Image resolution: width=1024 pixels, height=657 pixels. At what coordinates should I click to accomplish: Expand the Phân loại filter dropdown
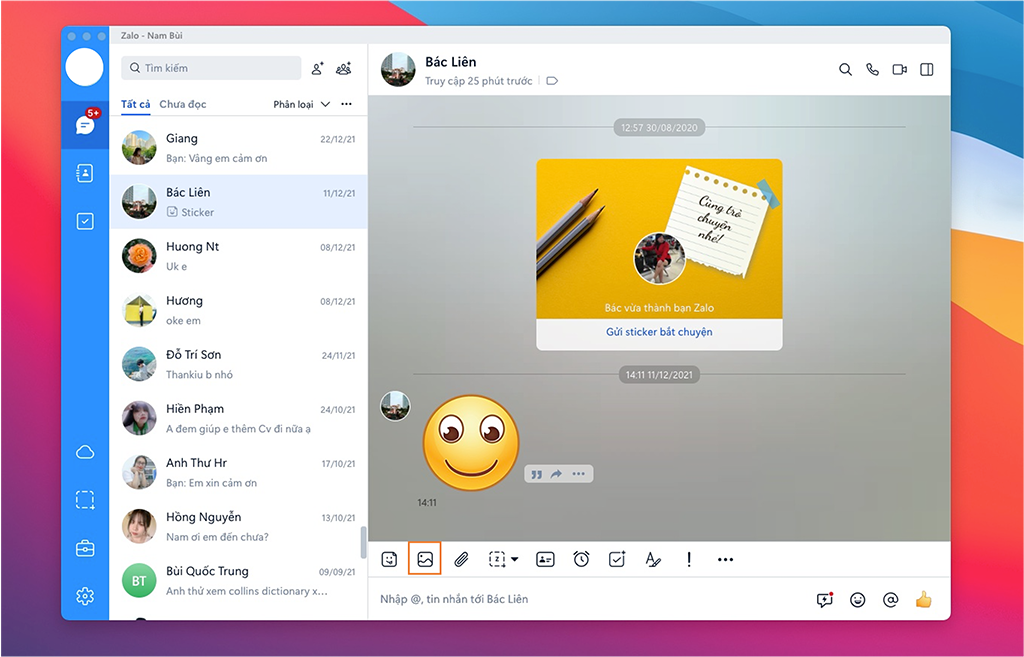pos(302,104)
